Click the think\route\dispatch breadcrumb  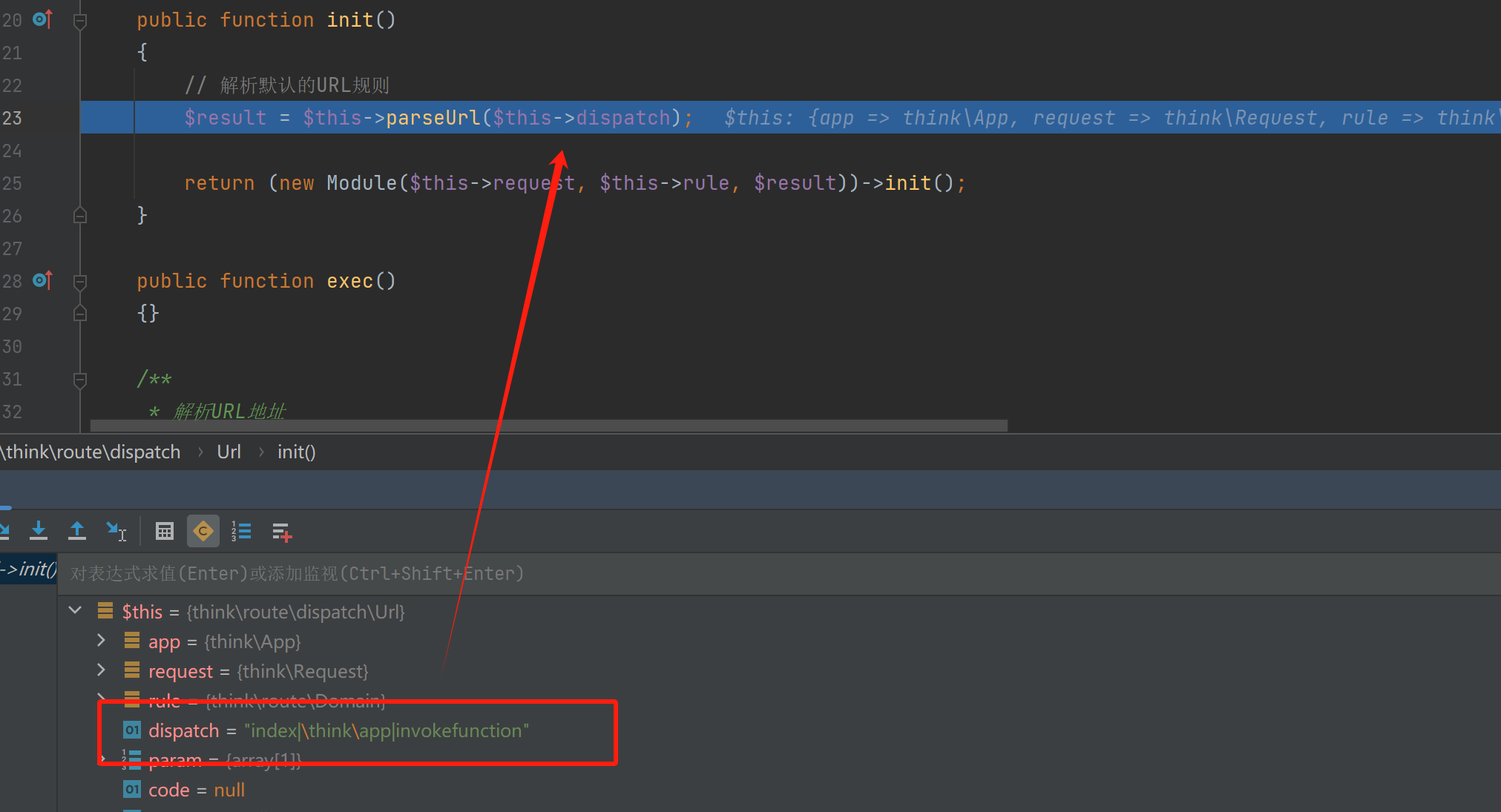click(x=92, y=452)
